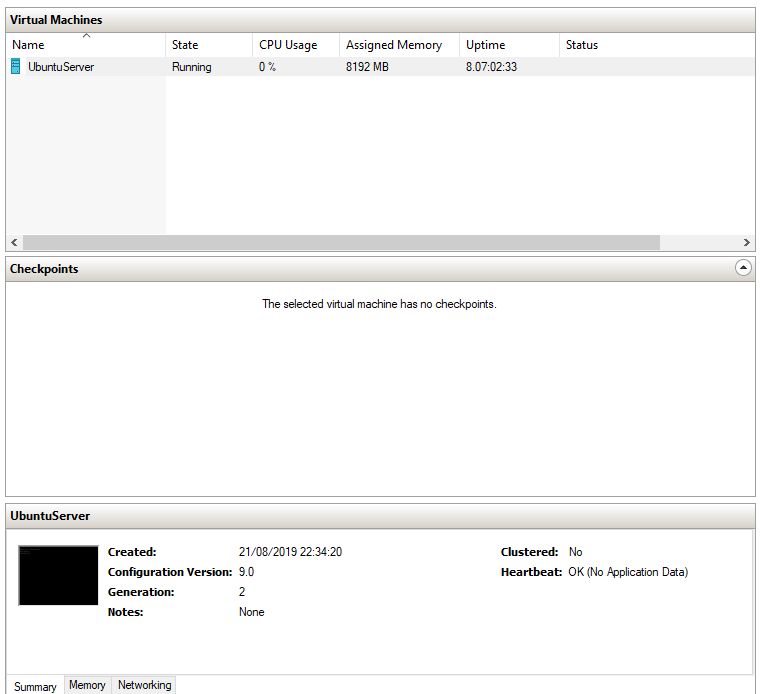Click the Notes value None
Viewport: 763px width, 694px height.
coord(252,612)
